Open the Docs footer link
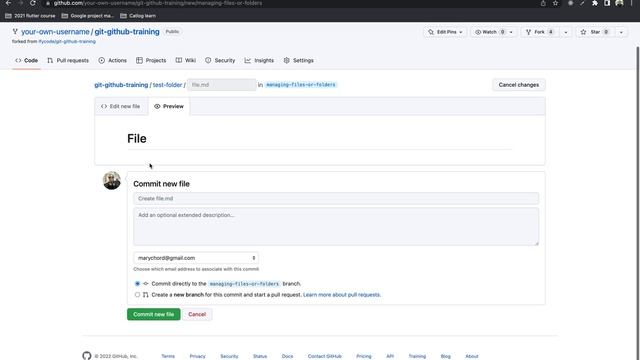 [x=287, y=356]
